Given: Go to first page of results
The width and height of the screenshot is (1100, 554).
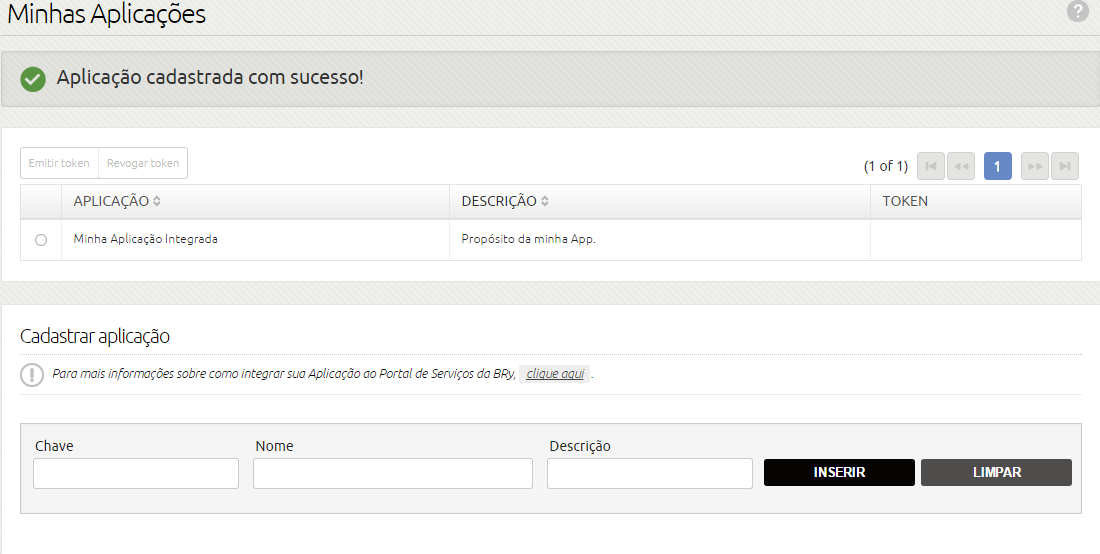Looking at the screenshot, I should point(931,166).
